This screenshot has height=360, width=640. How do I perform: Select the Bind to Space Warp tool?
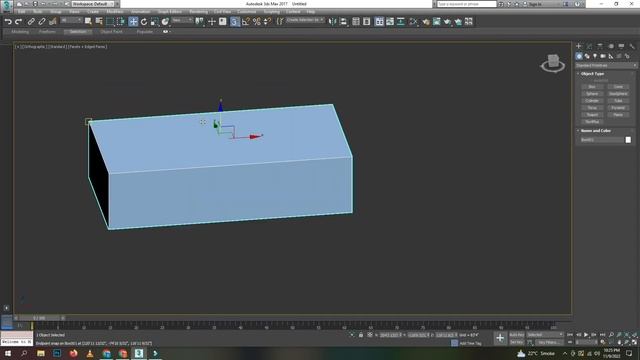tap(52, 22)
